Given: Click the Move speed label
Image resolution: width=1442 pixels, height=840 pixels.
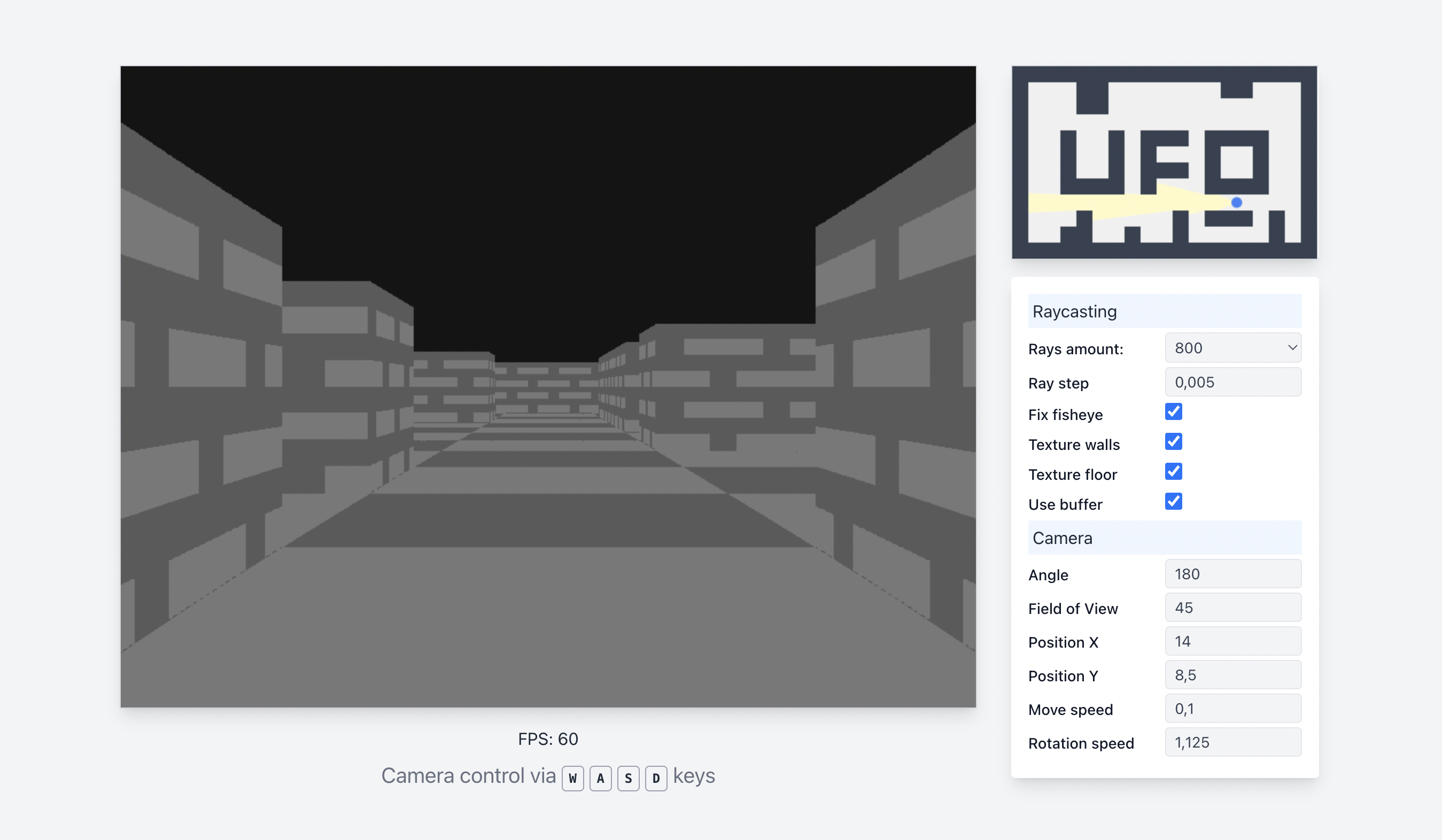Looking at the screenshot, I should click(x=1071, y=710).
